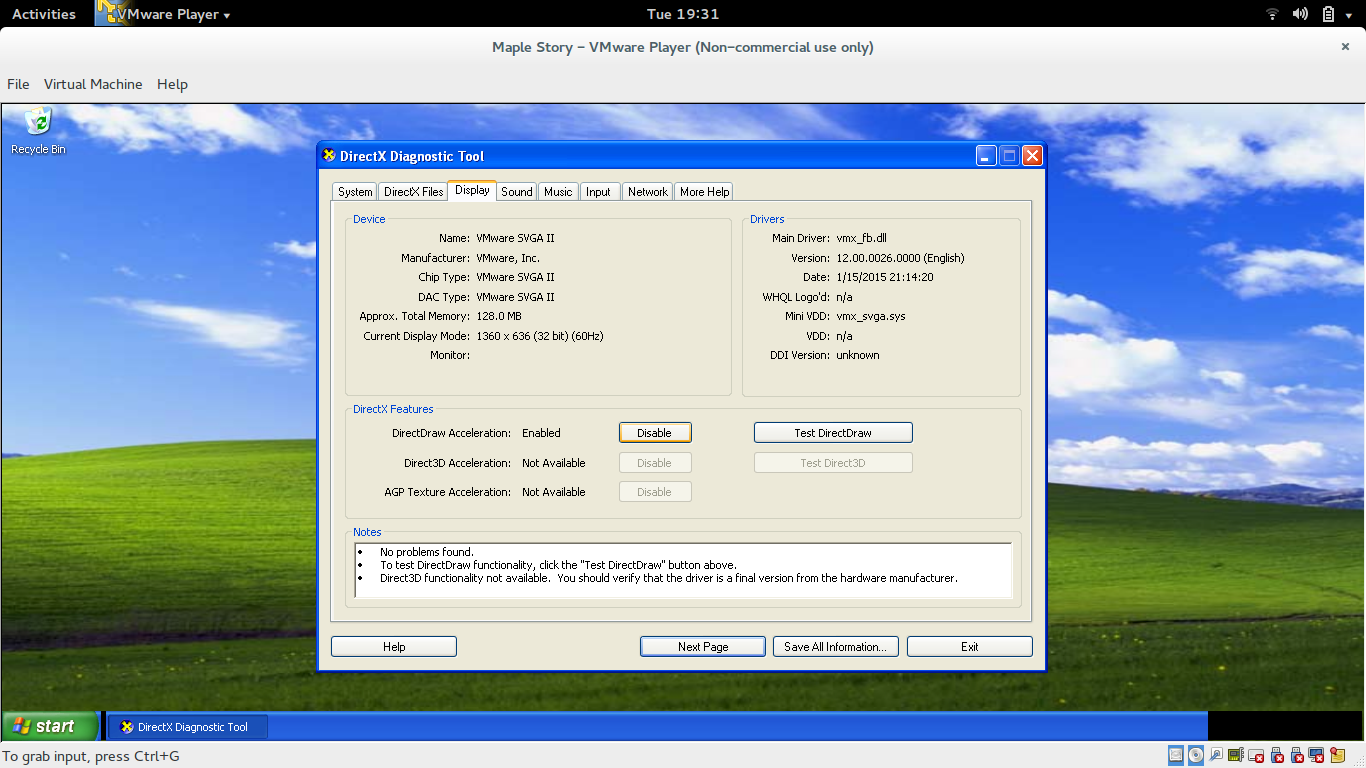Click Save All Information button
The height and width of the screenshot is (768, 1366).
click(x=836, y=647)
